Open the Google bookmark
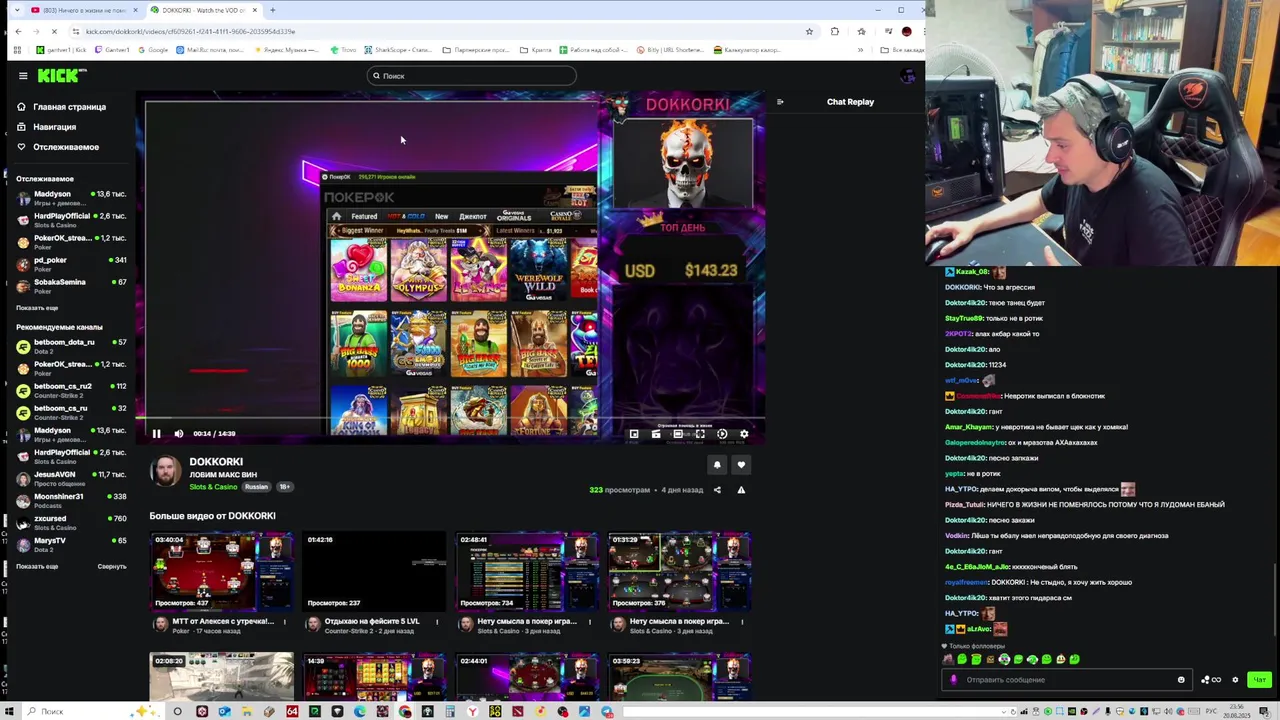The image size is (1280, 720). (153, 50)
